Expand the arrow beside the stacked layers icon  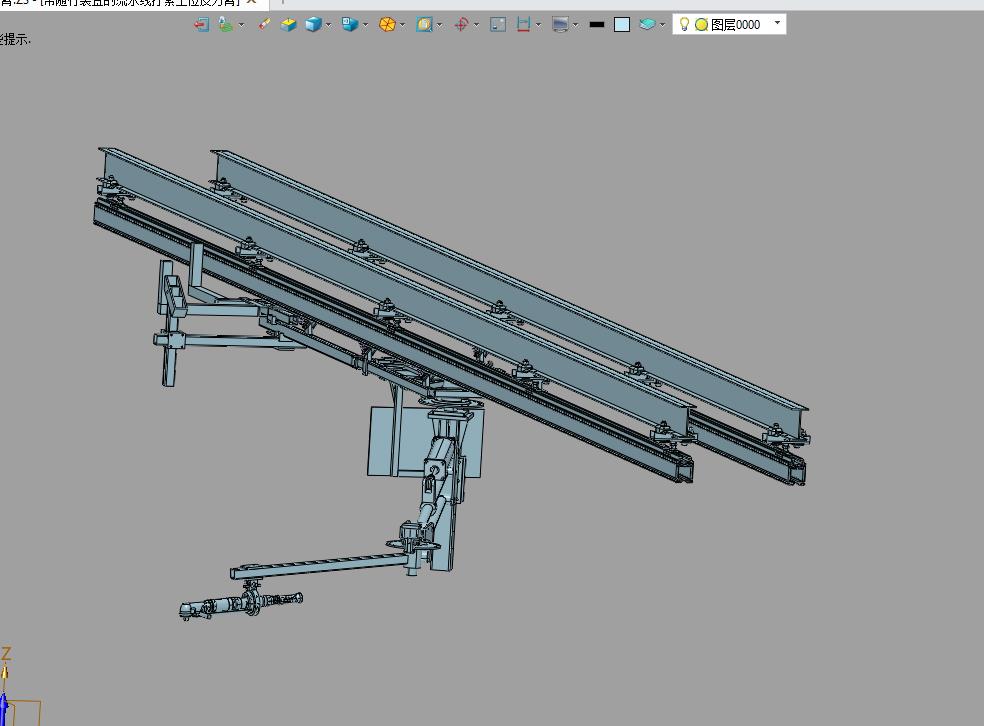[x=662, y=25]
